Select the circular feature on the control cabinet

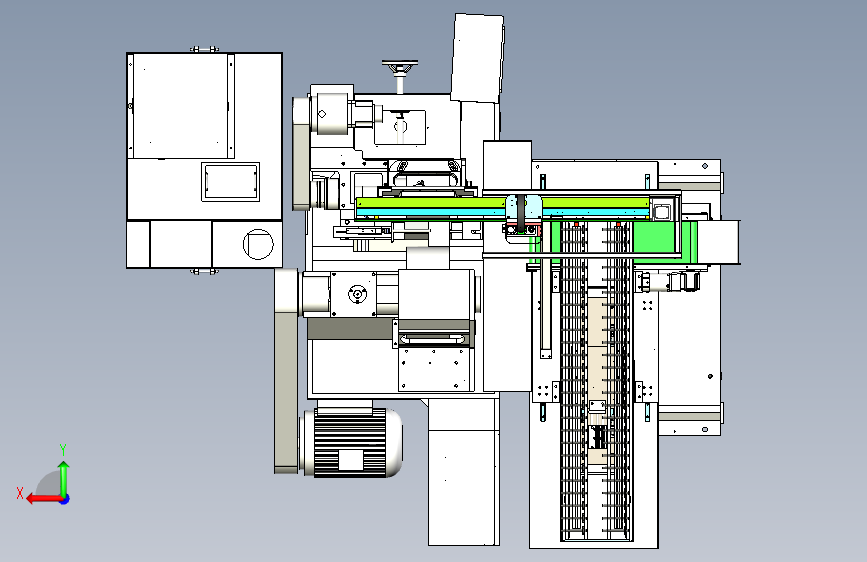(258, 244)
